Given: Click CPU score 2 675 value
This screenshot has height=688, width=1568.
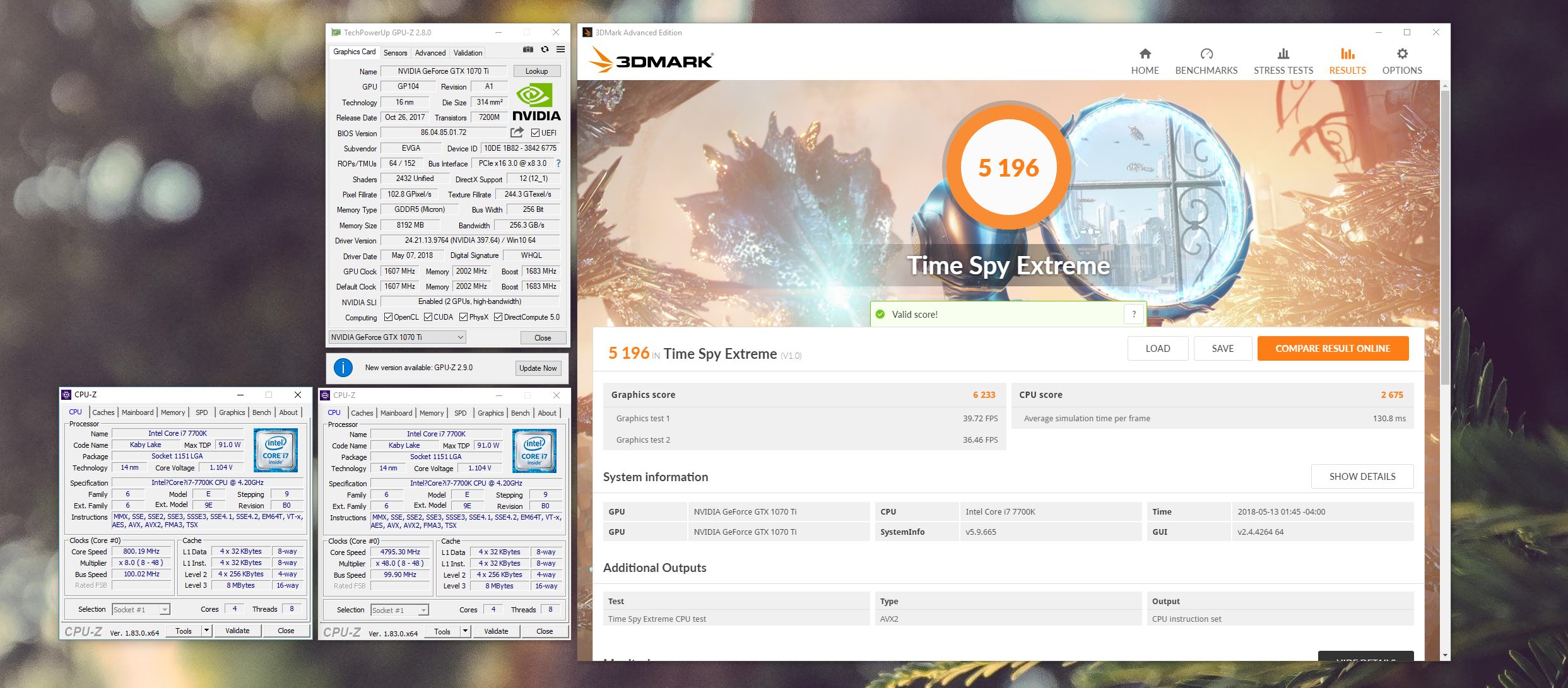Looking at the screenshot, I should click(1392, 395).
